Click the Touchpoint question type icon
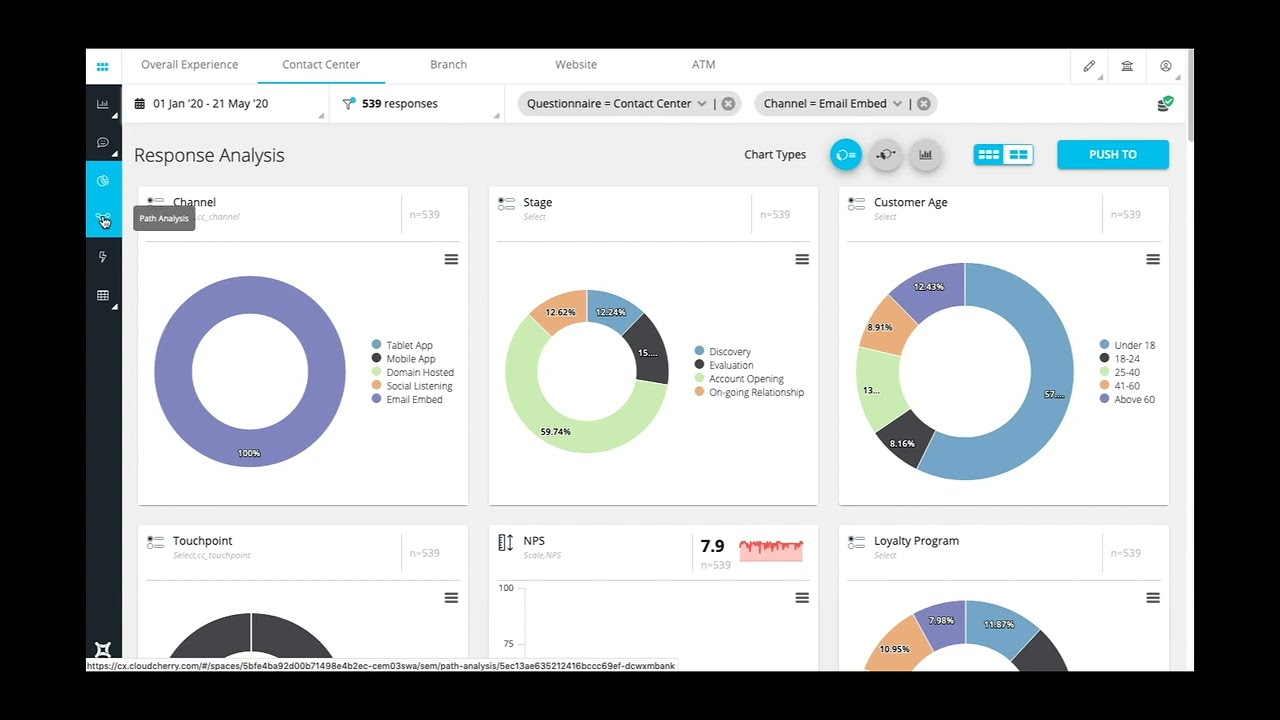The width and height of the screenshot is (1280, 720). (155, 542)
